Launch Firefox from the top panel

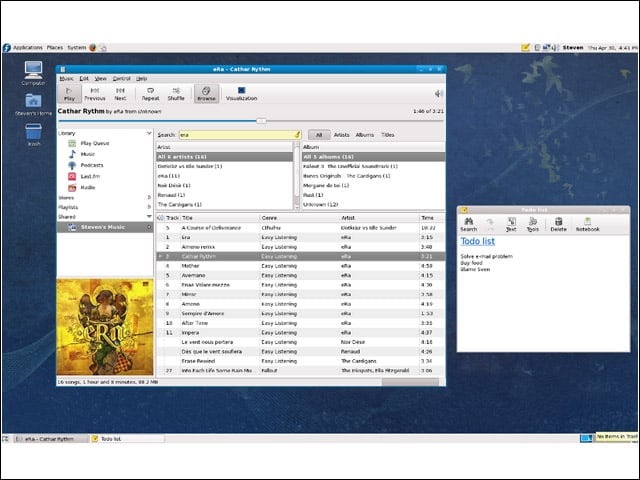coord(93,48)
